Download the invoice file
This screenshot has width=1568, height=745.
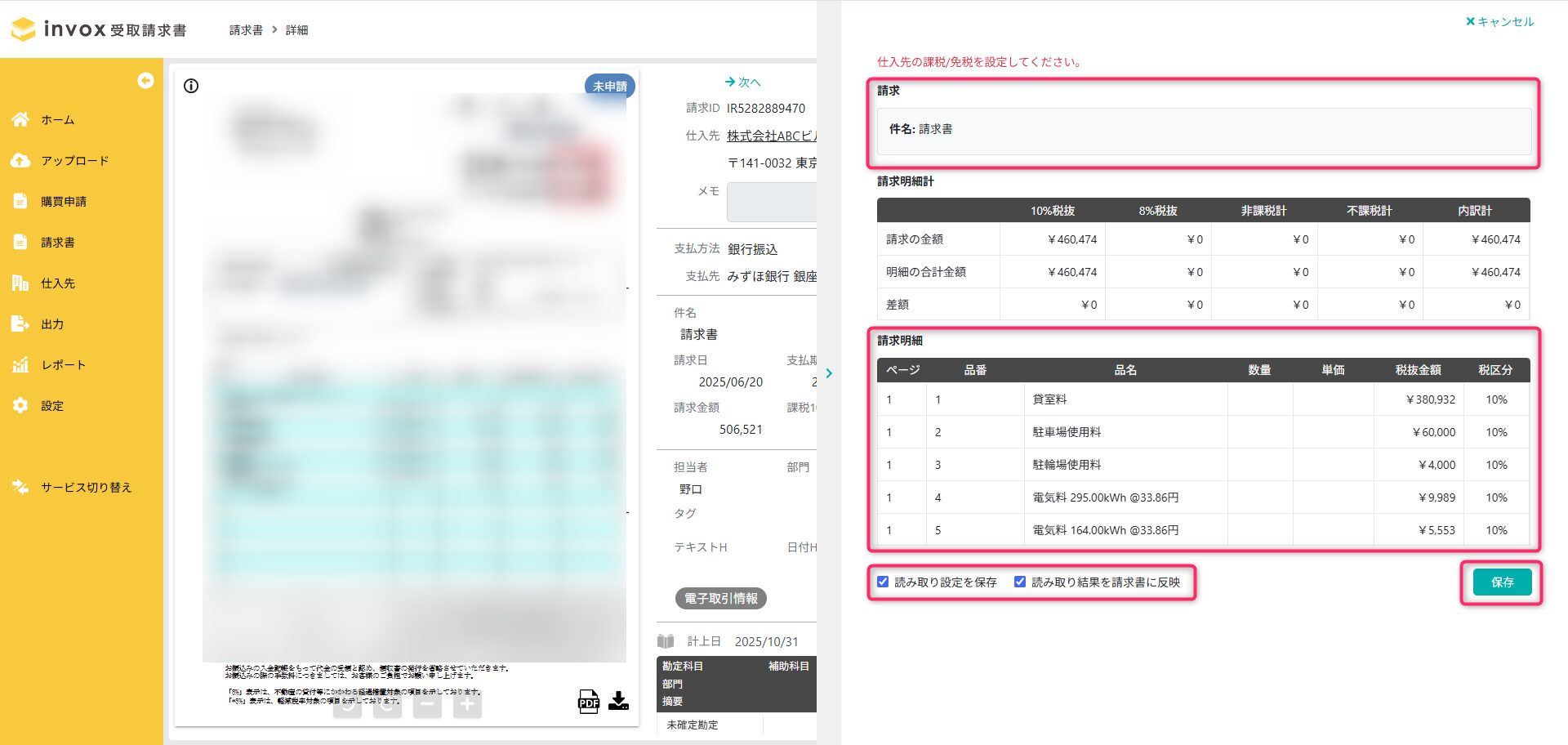619,701
